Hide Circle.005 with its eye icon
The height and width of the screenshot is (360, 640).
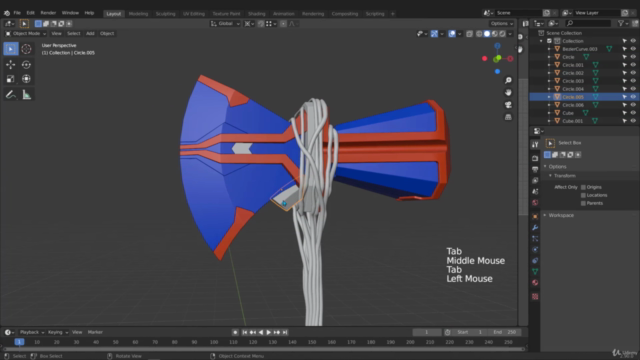pos(633,97)
